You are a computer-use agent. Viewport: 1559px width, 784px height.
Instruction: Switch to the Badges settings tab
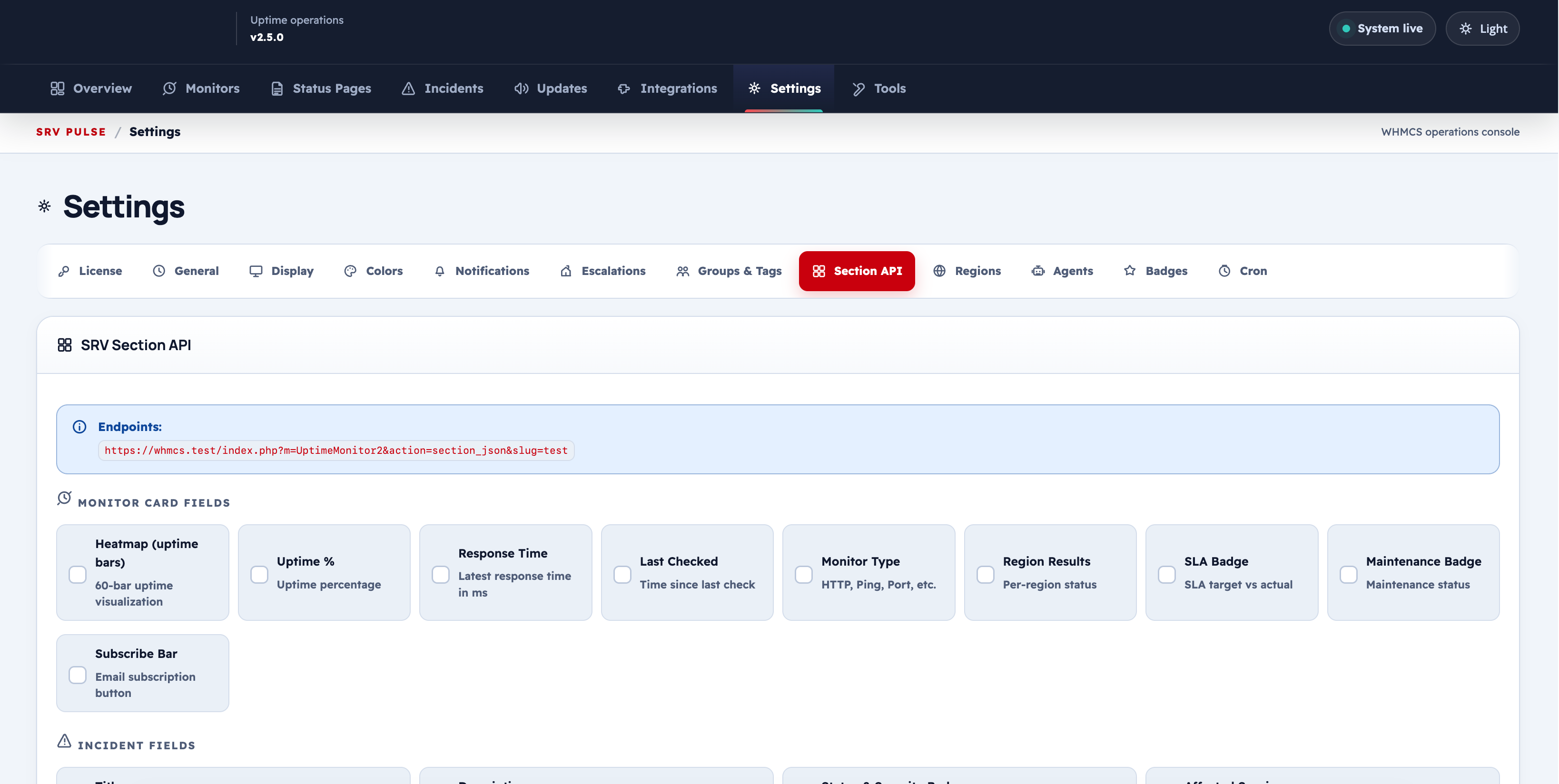coord(1155,271)
